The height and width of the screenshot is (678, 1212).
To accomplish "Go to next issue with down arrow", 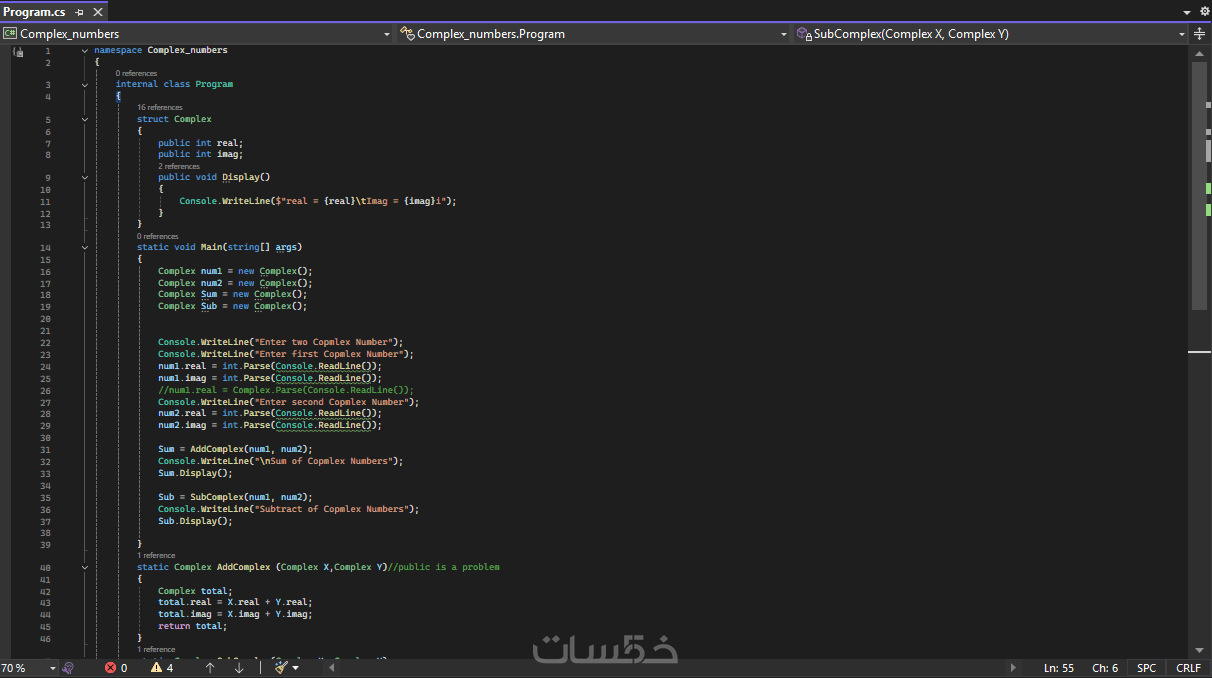I will click(x=239, y=668).
